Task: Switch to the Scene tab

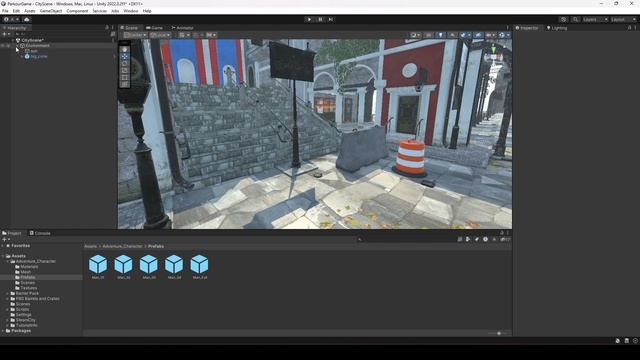Action: (129, 28)
